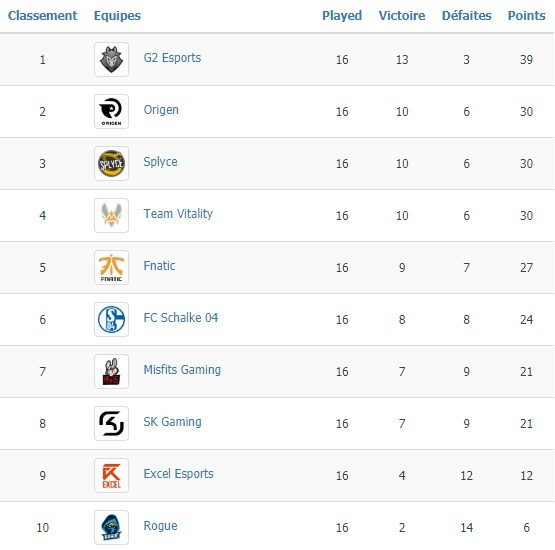Click the orange Fnatic logo
555x550 pixels.
click(111, 268)
